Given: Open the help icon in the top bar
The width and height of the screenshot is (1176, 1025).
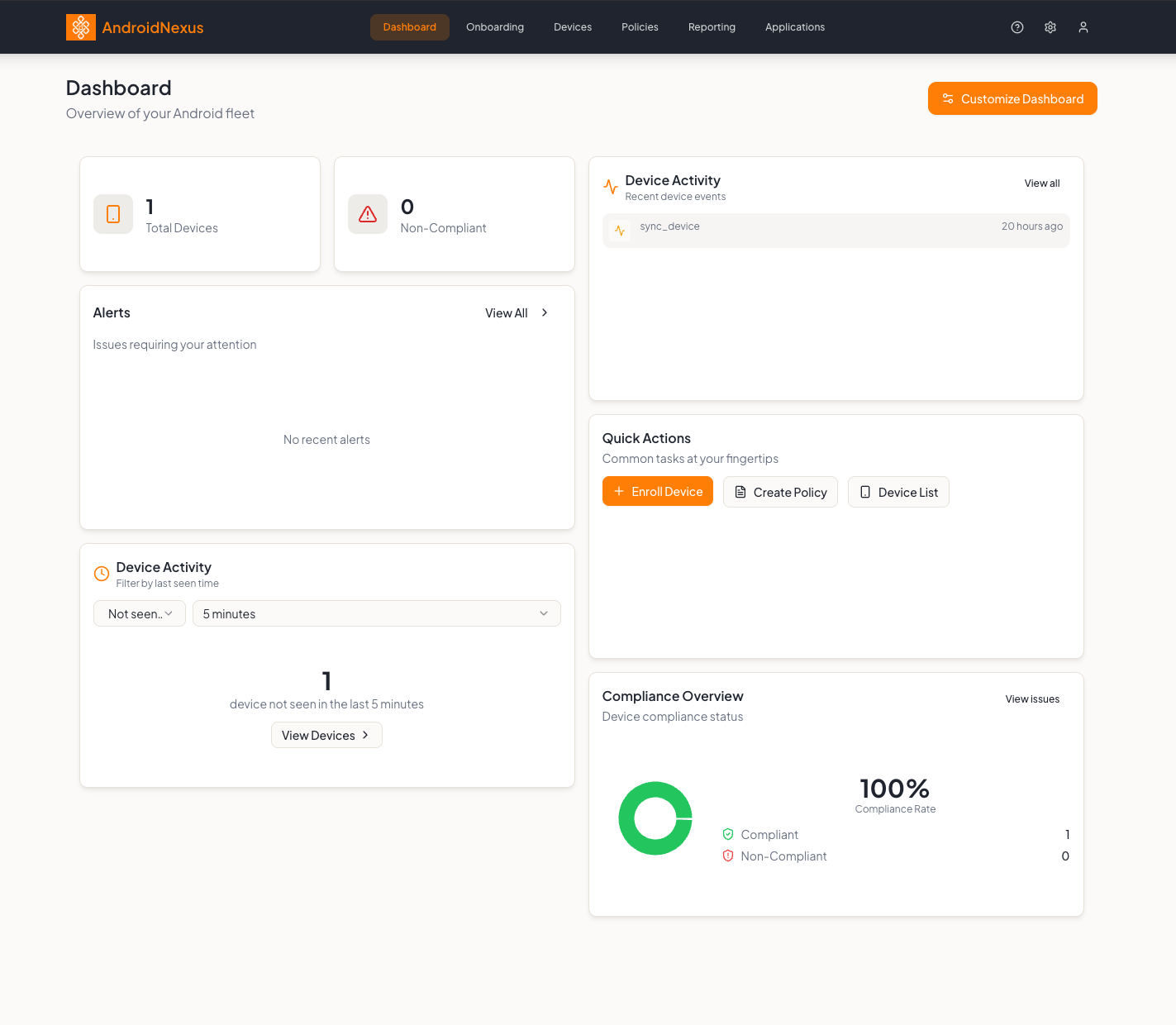Looking at the screenshot, I should click(x=1017, y=26).
